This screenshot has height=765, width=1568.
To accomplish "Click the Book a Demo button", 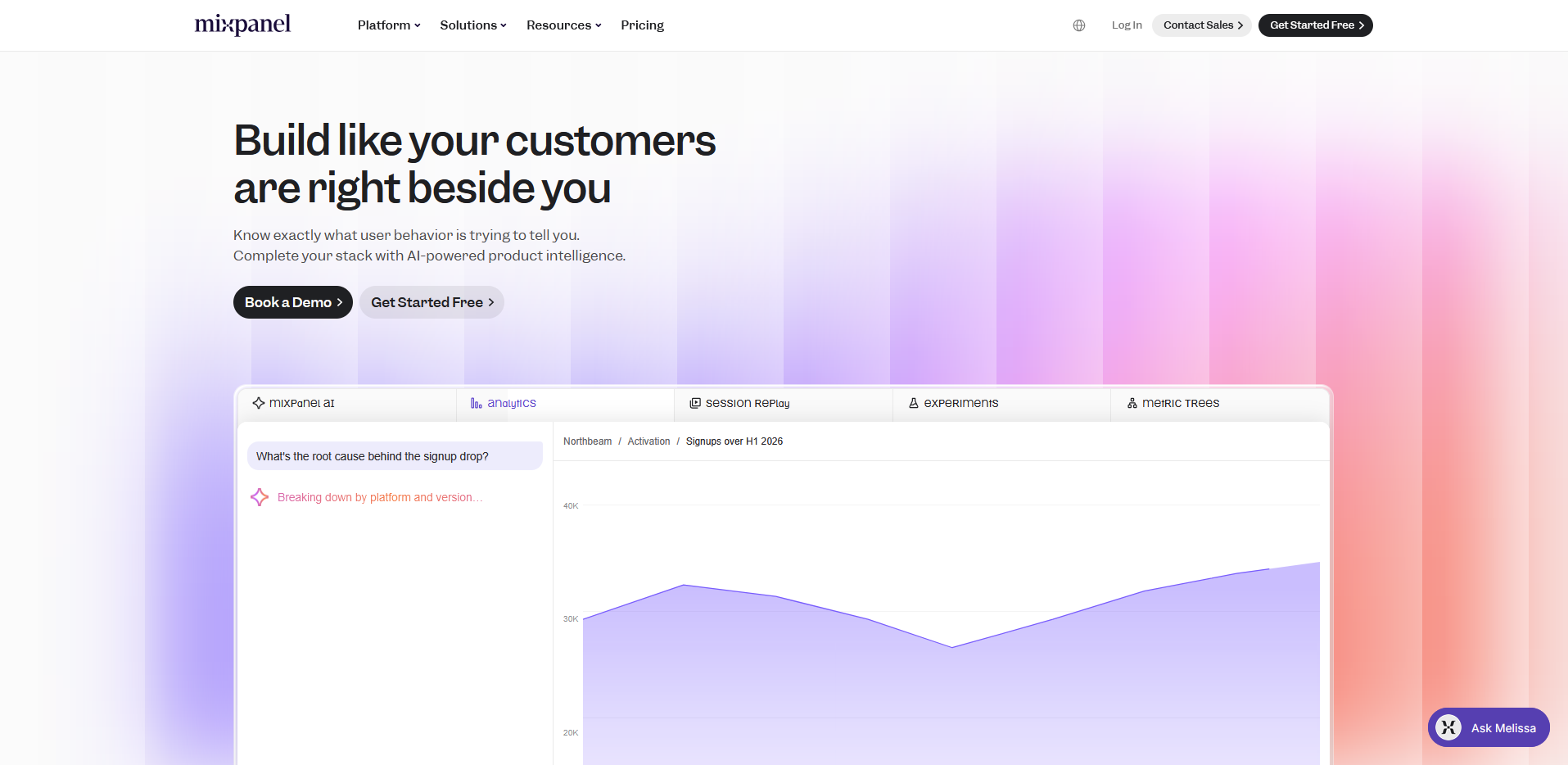I will click(x=293, y=302).
